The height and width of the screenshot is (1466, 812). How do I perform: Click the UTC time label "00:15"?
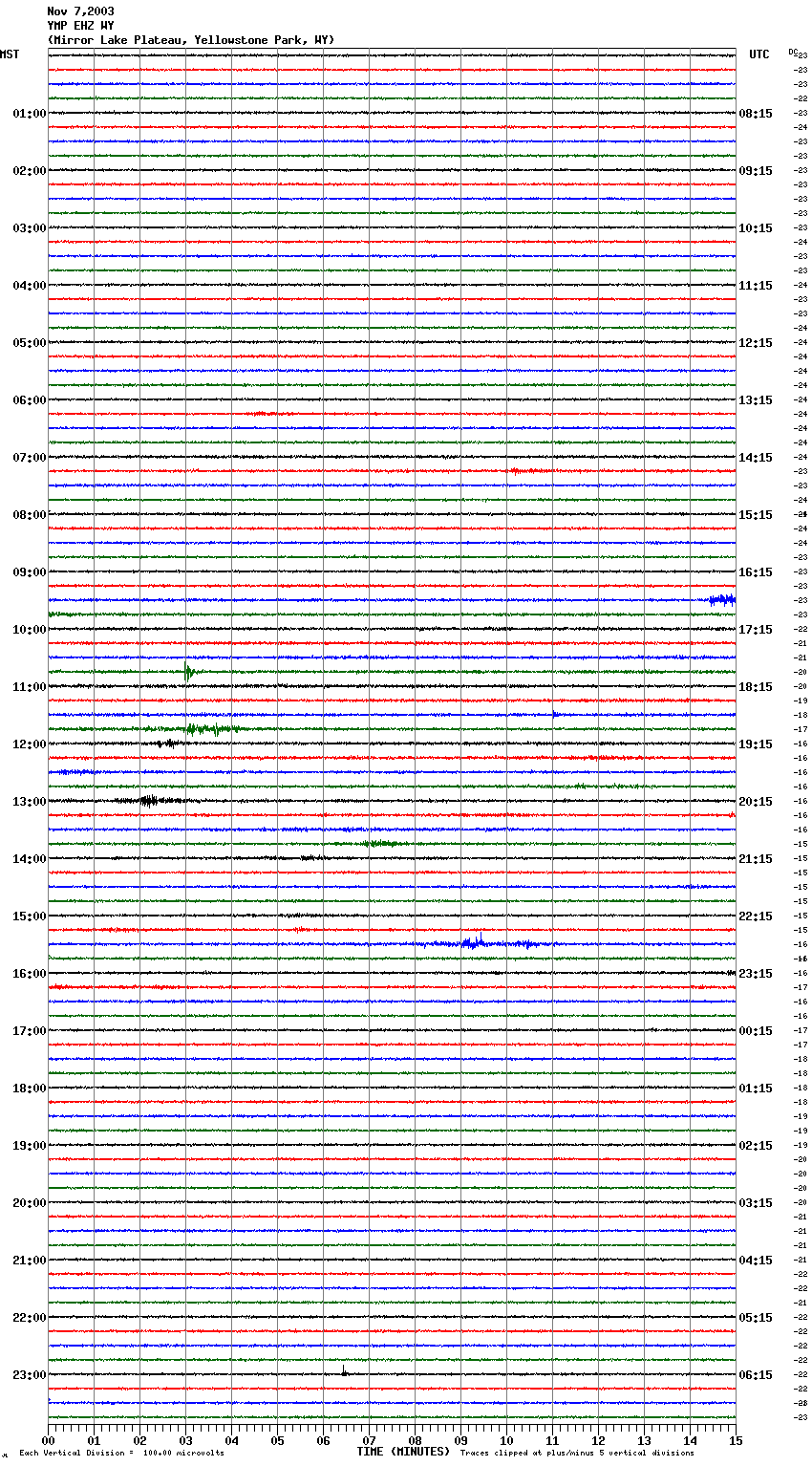click(x=756, y=1031)
